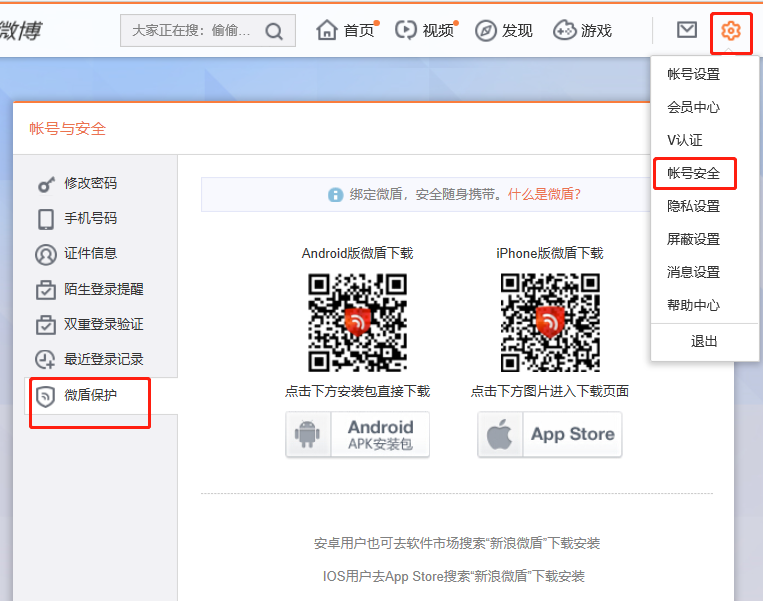Click the games controller icon
The height and width of the screenshot is (601, 763).
pyautogui.click(x=564, y=31)
